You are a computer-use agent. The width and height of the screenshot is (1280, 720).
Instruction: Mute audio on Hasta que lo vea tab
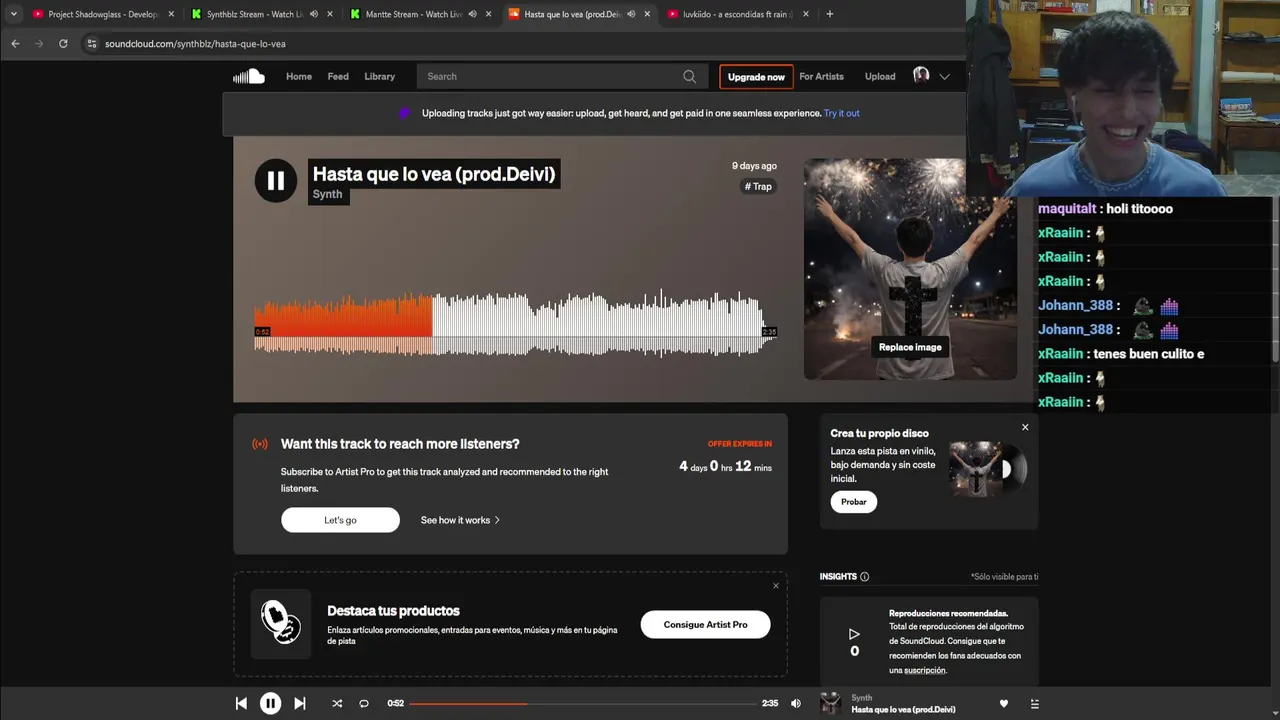coord(631,14)
